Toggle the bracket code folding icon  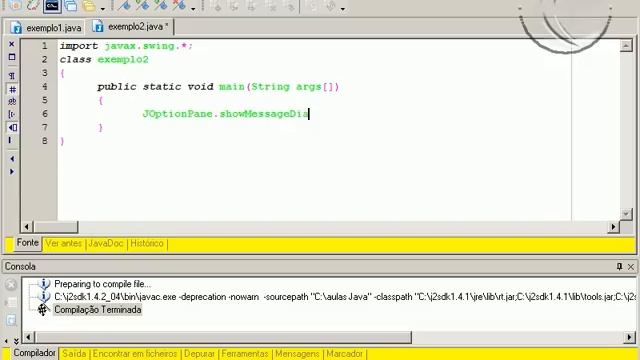pos(11,114)
